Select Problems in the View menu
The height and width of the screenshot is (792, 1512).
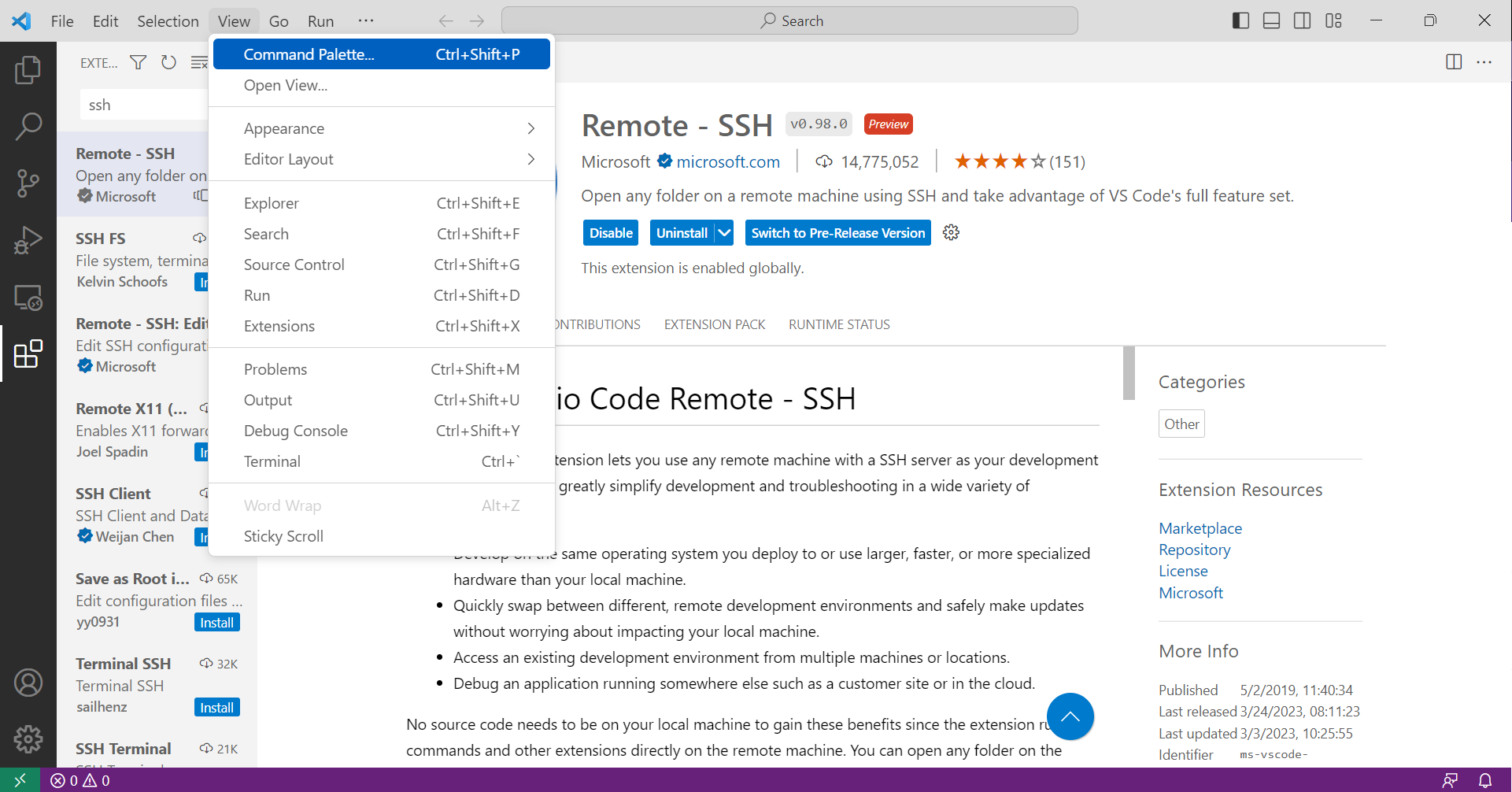coord(382,369)
